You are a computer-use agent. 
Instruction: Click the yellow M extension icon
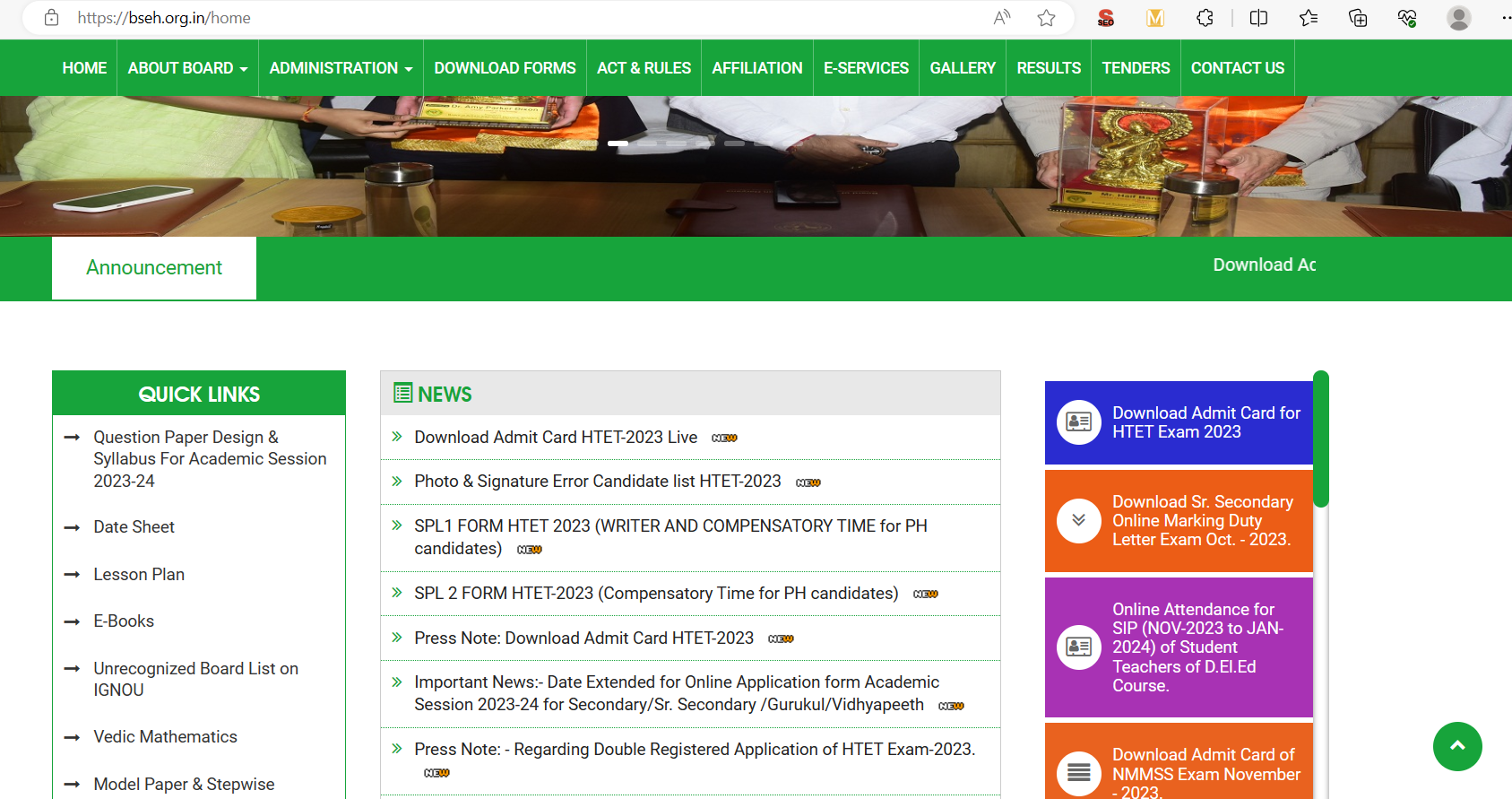tap(1155, 18)
